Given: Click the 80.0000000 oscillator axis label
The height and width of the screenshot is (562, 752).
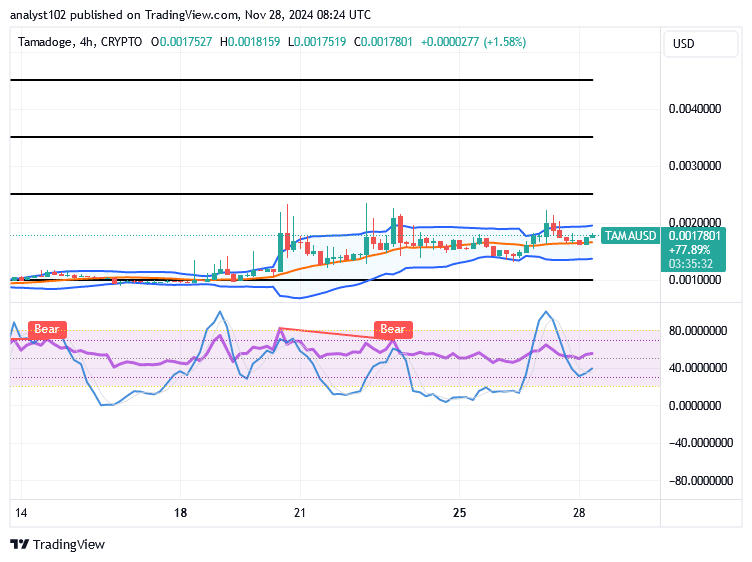Looking at the screenshot, I should [698, 330].
